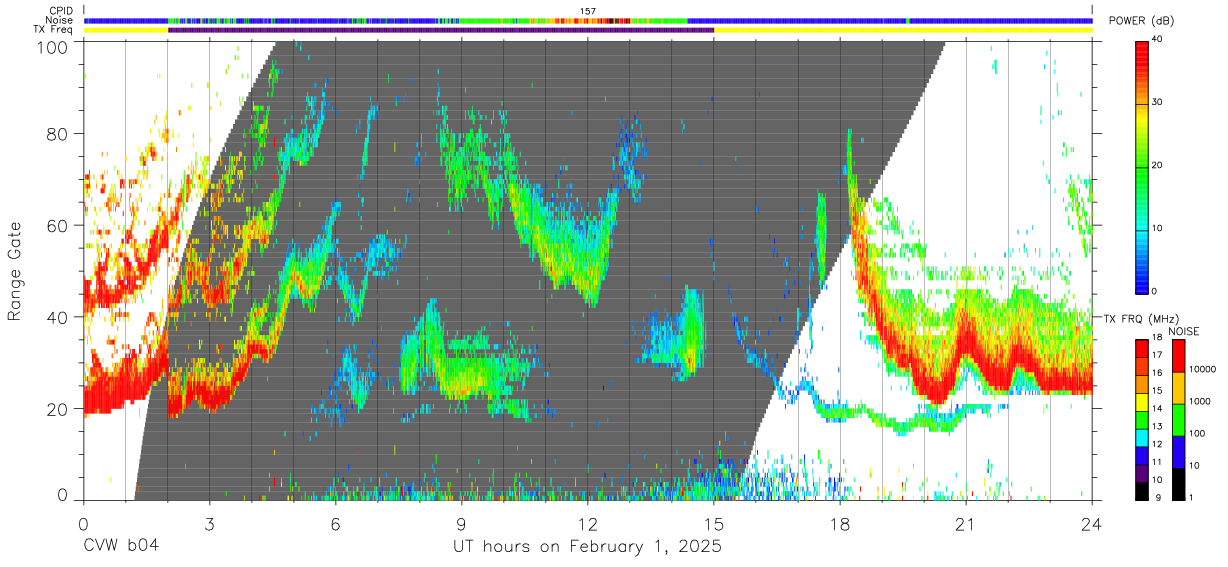The width and height of the screenshot is (1228, 567).
Task: Click range gate axis tick 80
Action: click(58, 133)
